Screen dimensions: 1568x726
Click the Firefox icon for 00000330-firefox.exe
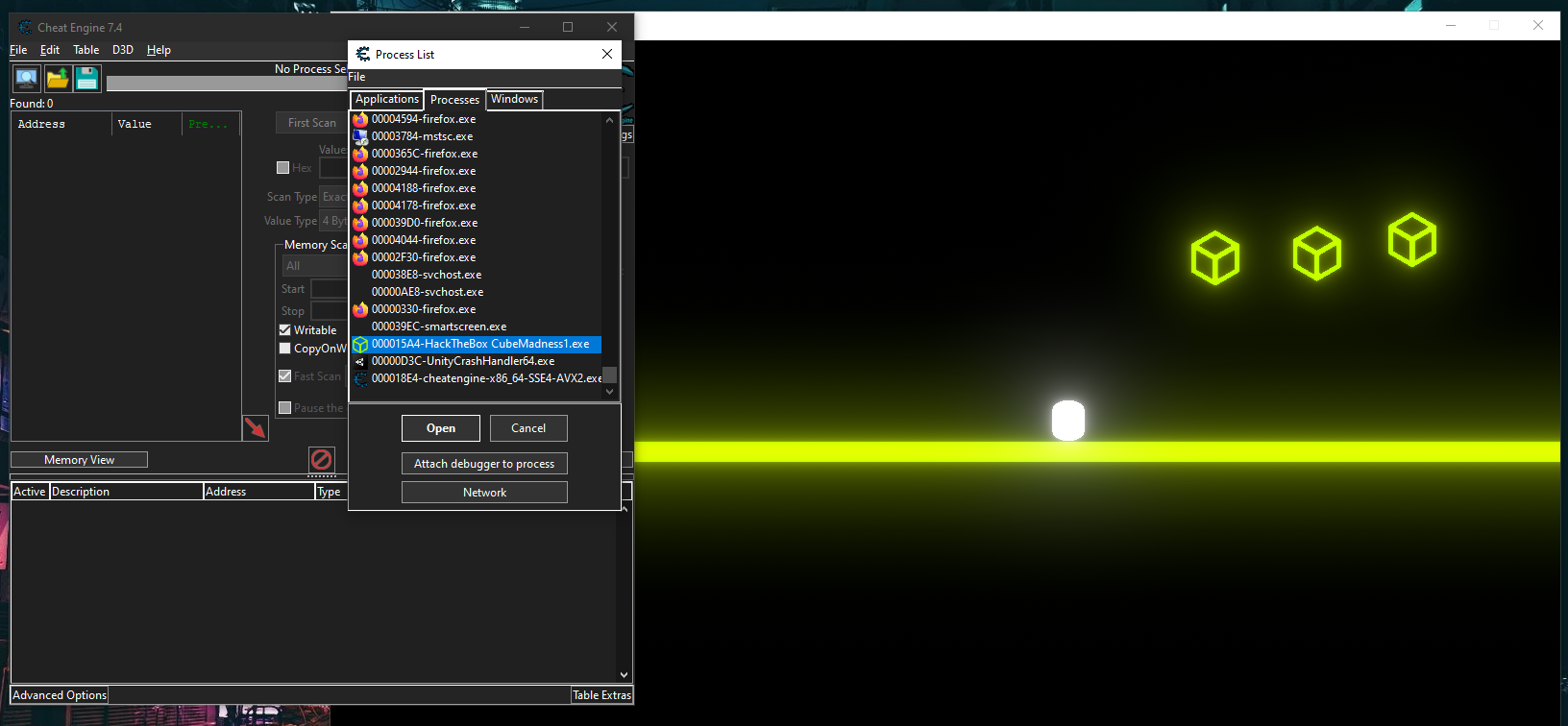360,309
